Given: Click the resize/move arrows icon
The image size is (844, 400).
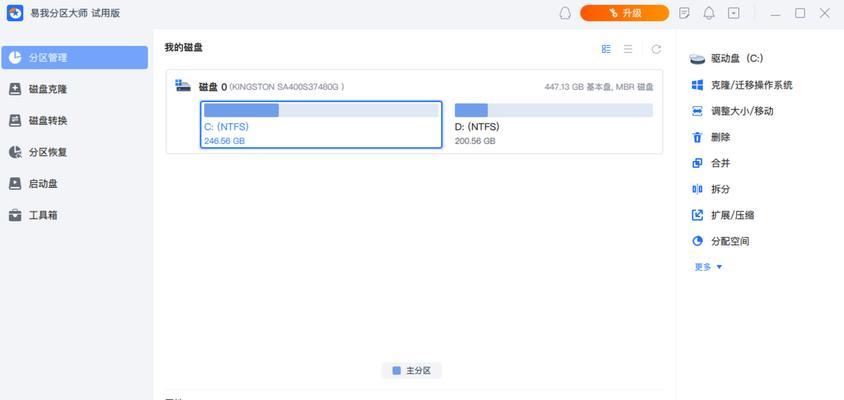Looking at the screenshot, I should (x=697, y=111).
